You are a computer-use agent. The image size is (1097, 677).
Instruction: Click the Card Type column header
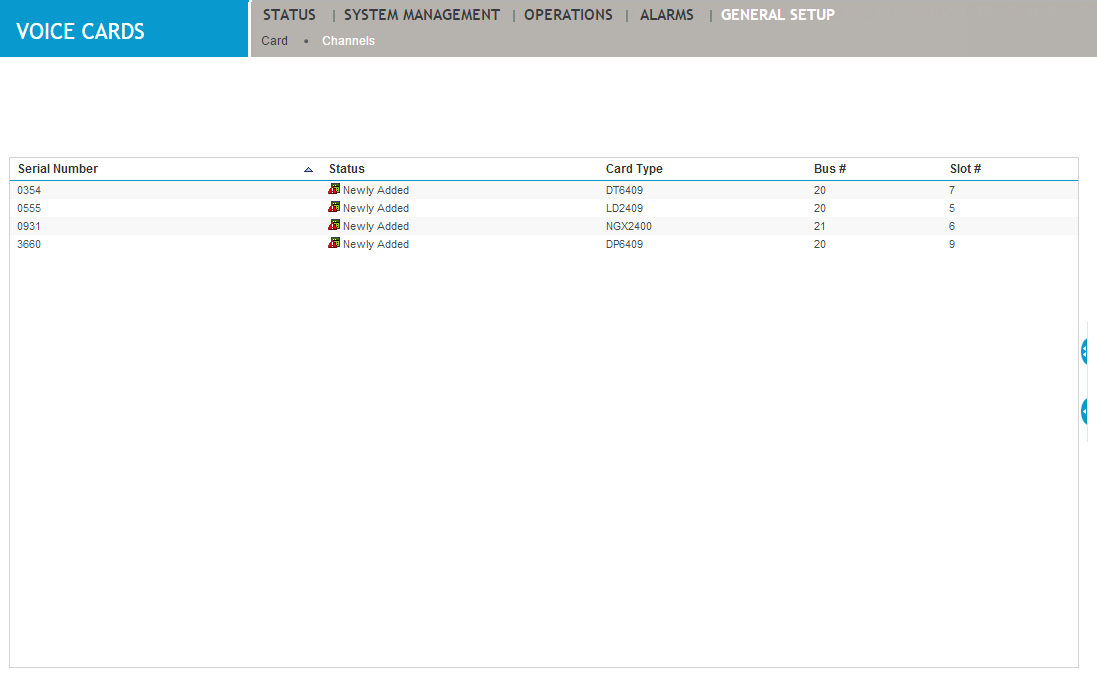click(634, 168)
